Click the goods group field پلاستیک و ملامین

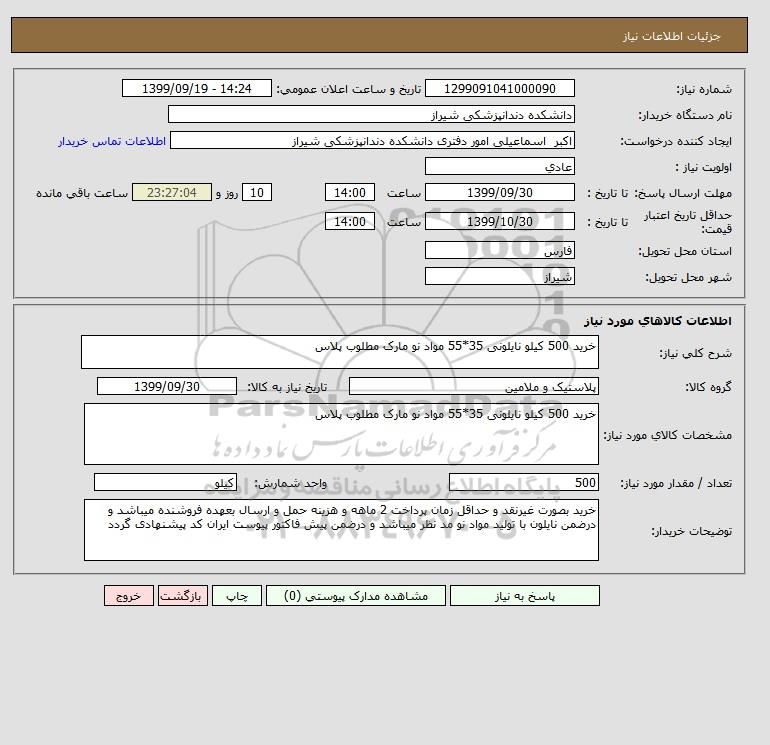473,386
